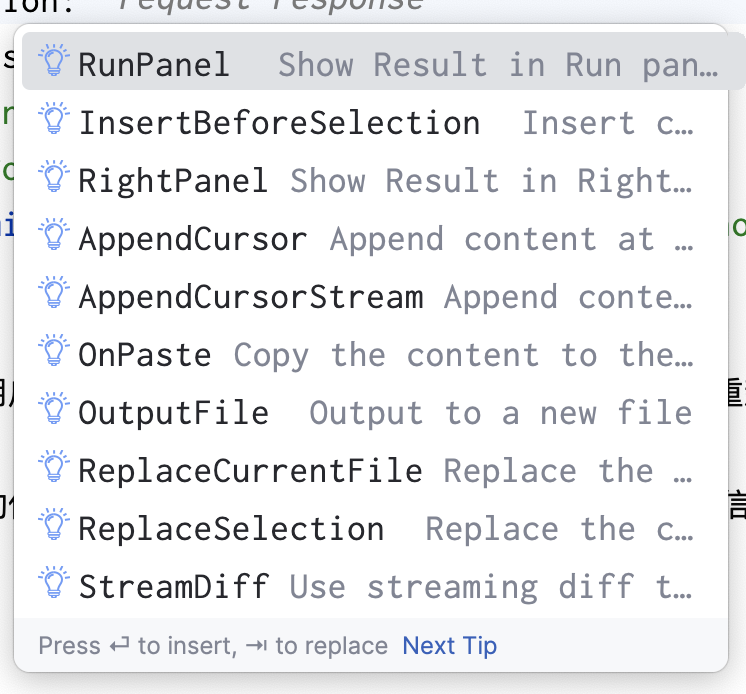Select StreamDiff from the completion list
This screenshot has width=746, height=694.
pyautogui.click(x=173, y=587)
